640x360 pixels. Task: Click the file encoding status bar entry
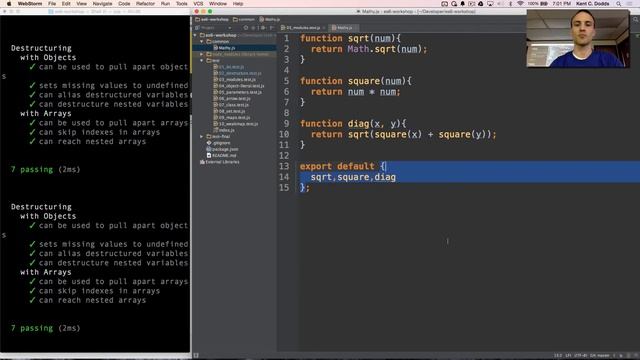pyautogui.click(x=580, y=356)
